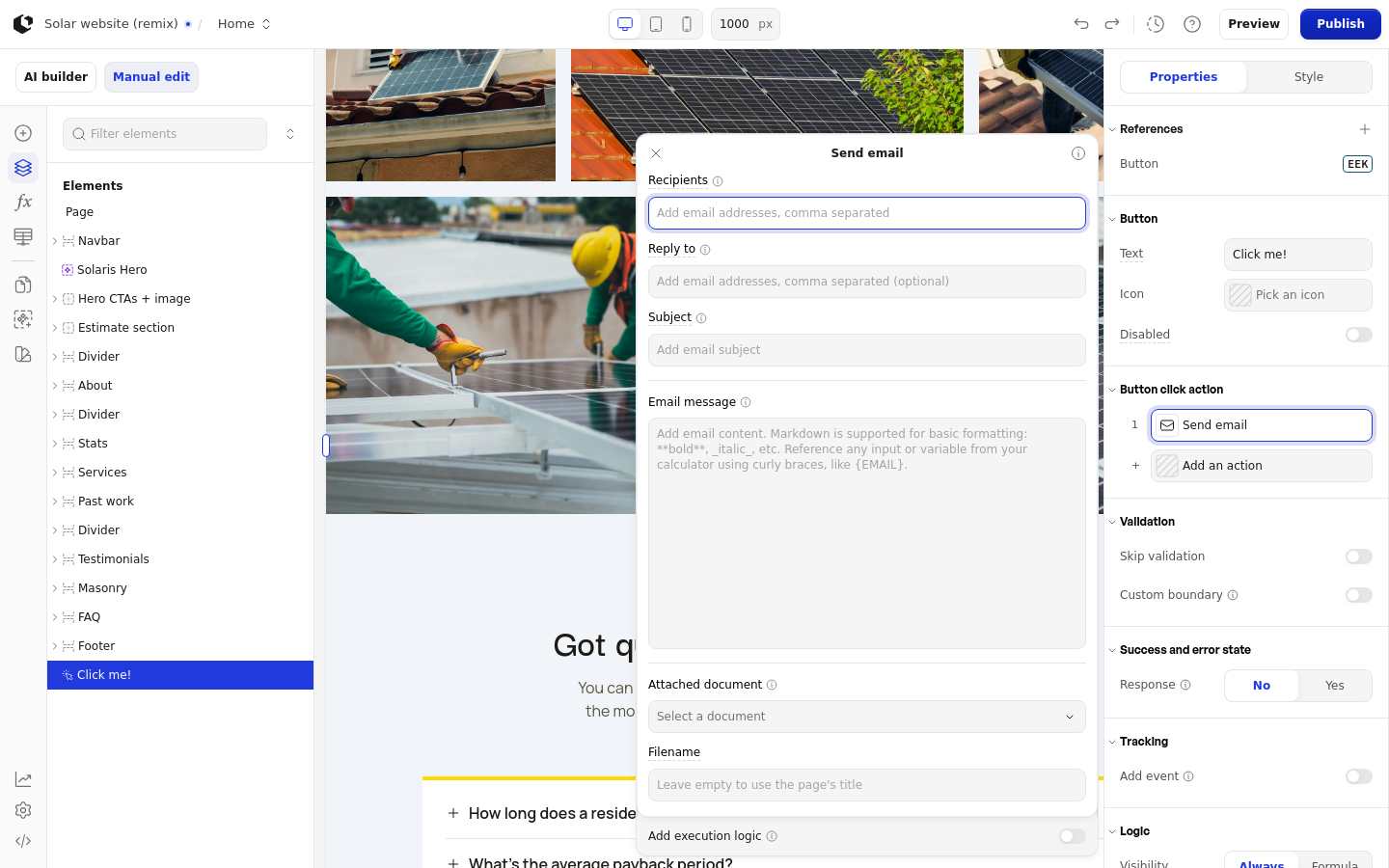Select the desktop viewport icon

tap(625, 24)
